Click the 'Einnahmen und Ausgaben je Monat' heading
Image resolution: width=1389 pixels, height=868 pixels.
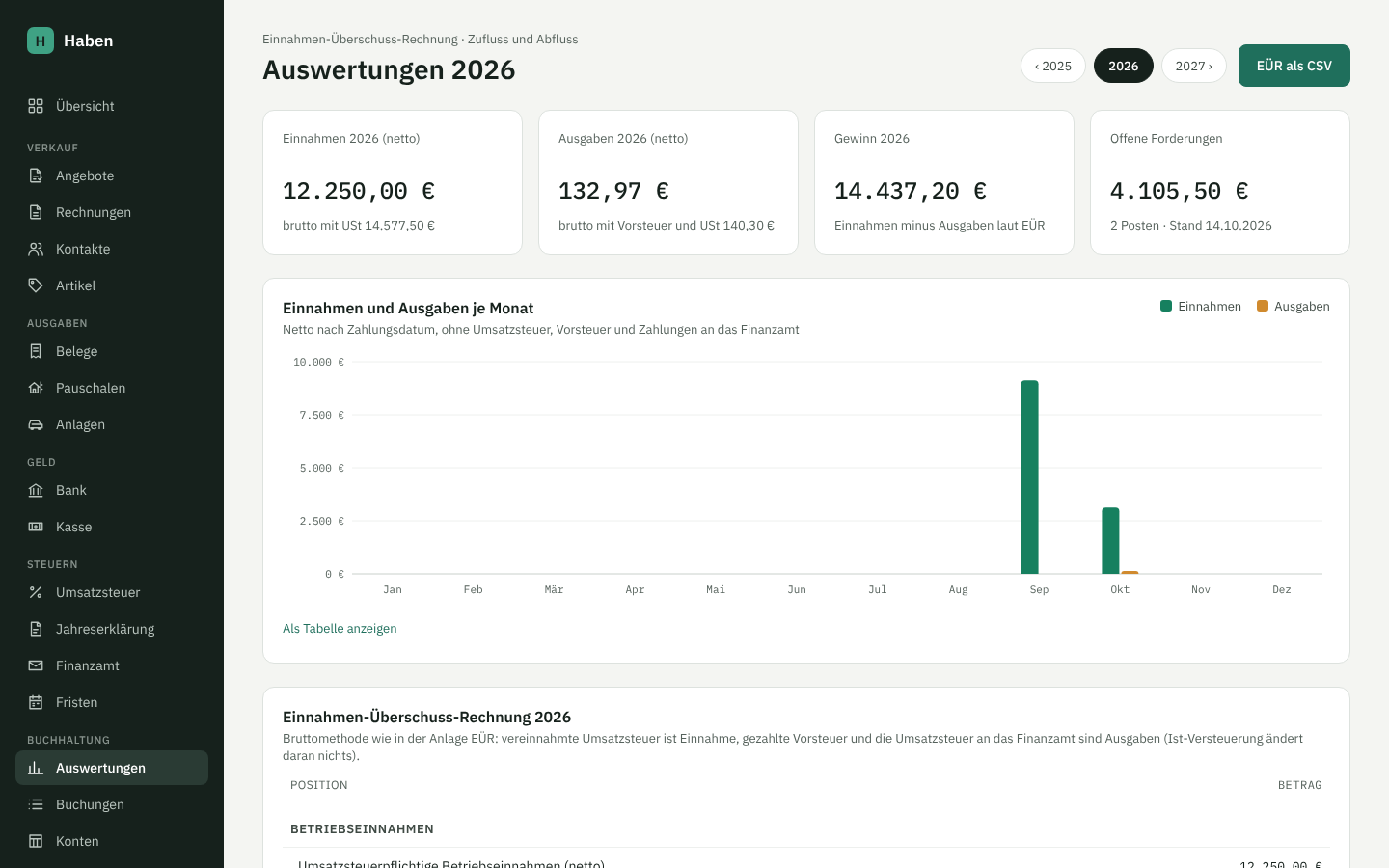(x=408, y=308)
